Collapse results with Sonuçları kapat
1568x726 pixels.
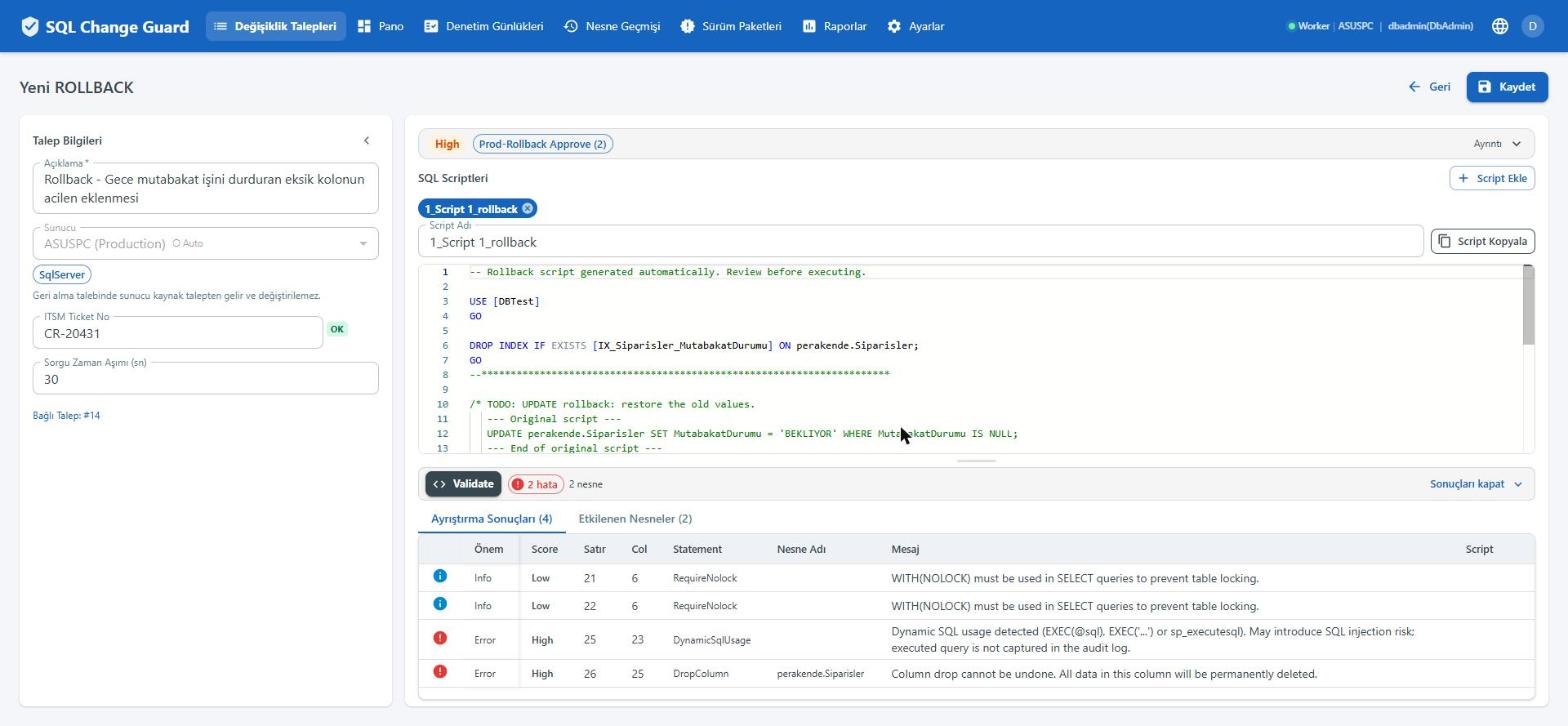(x=1476, y=484)
